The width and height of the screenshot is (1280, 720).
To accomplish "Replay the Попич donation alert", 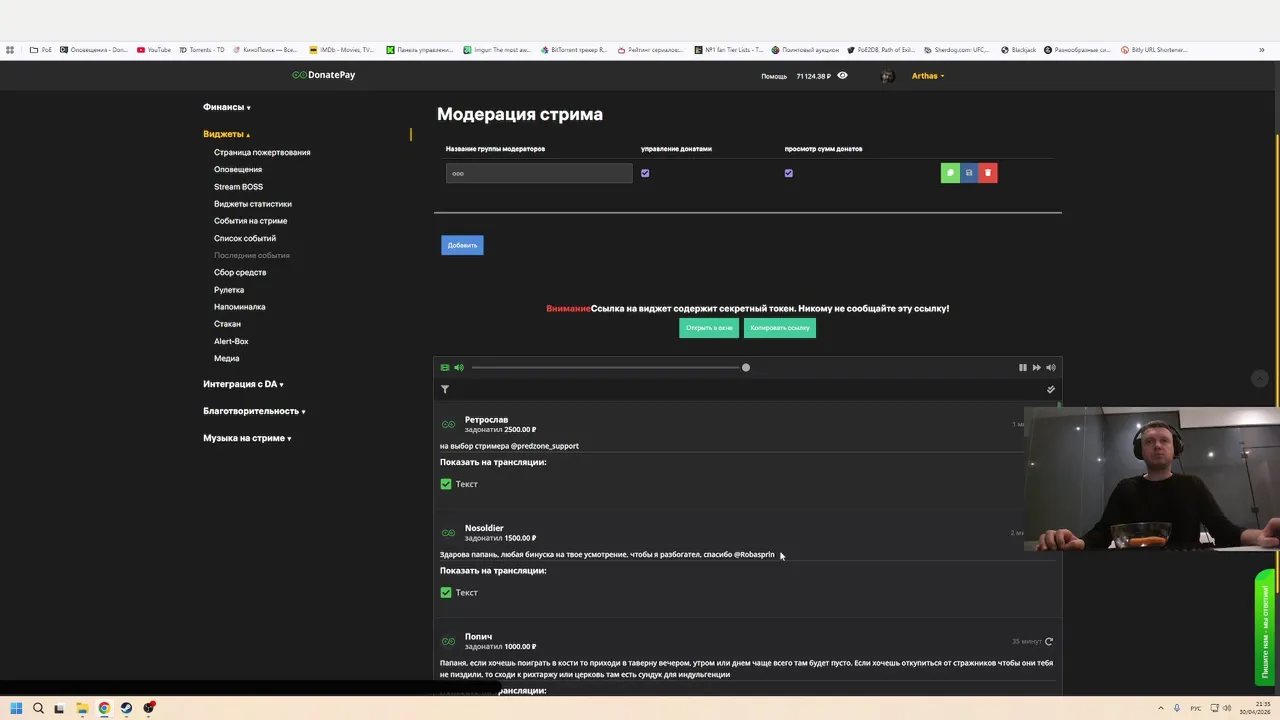I will tap(1049, 641).
